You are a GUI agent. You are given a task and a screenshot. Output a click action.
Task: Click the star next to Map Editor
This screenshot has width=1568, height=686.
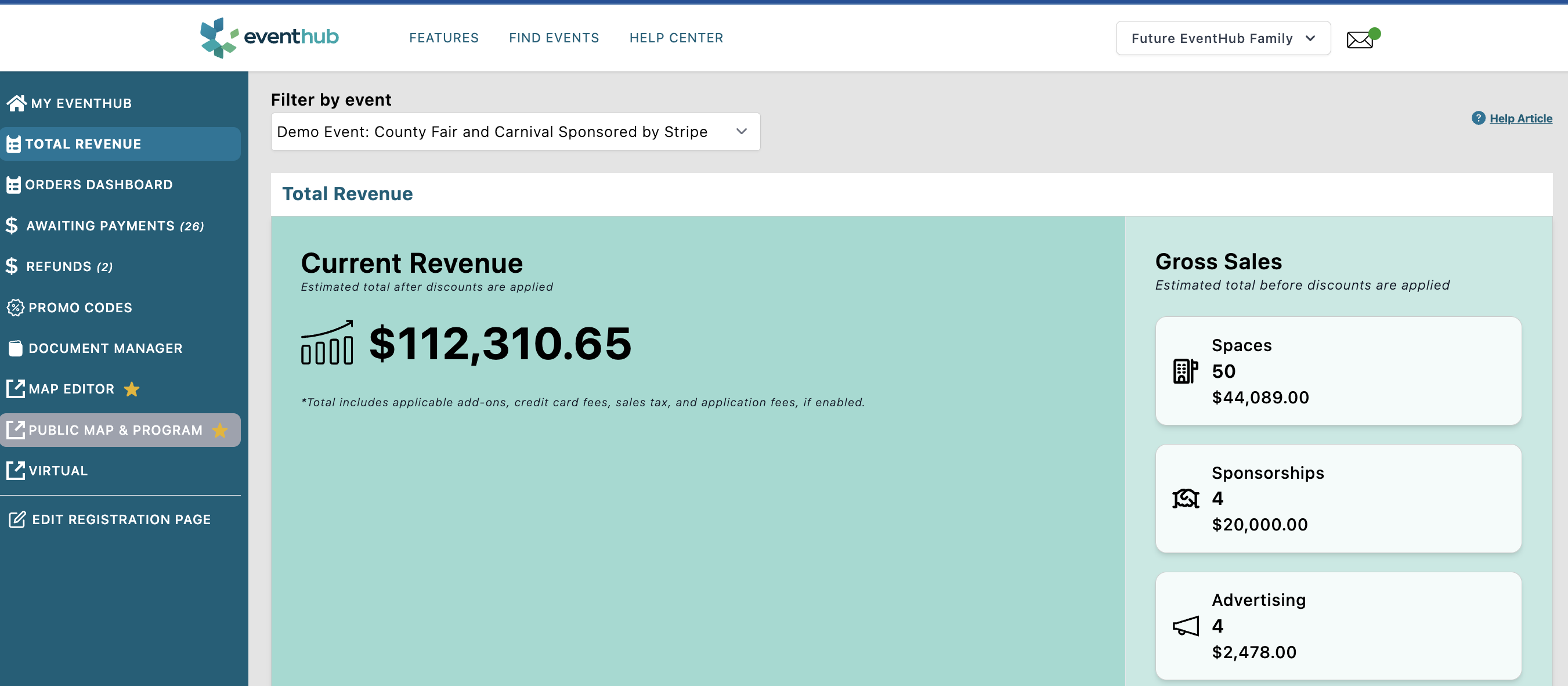[132, 389]
